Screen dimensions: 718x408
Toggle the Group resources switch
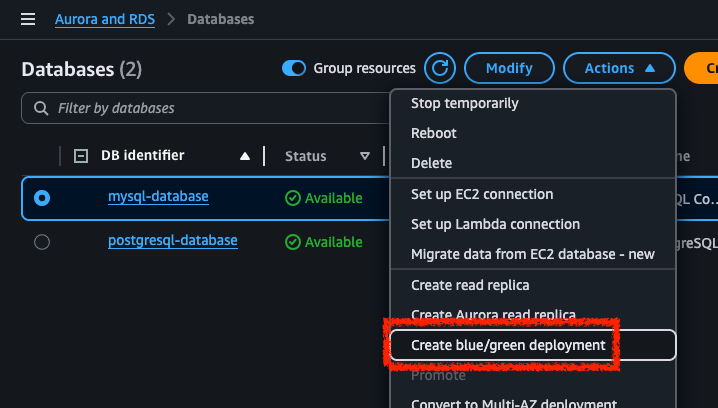pyautogui.click(x=294, y=68)
